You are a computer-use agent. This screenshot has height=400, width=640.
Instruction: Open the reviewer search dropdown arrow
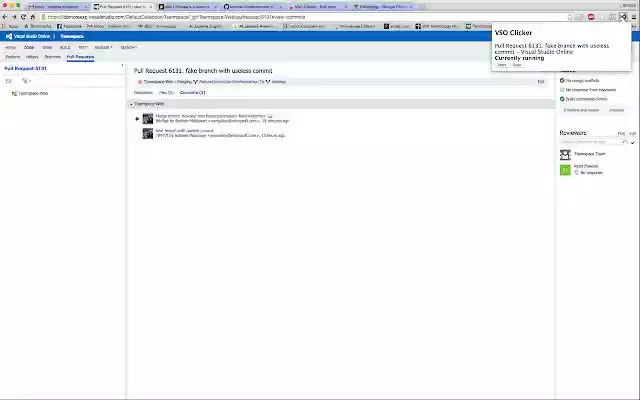[x=632, y=142]
